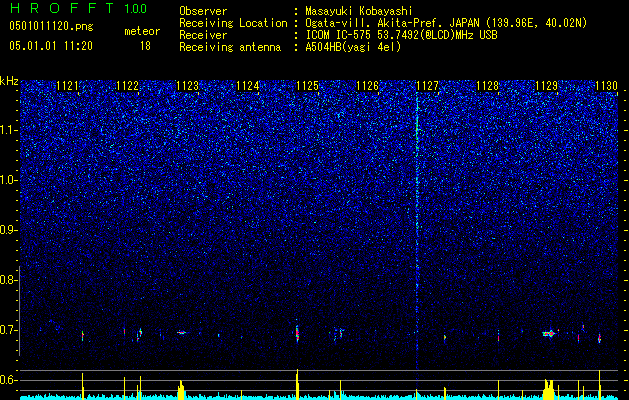
Task: Click the meteor count value 18
Action: [x=145, y=46]
